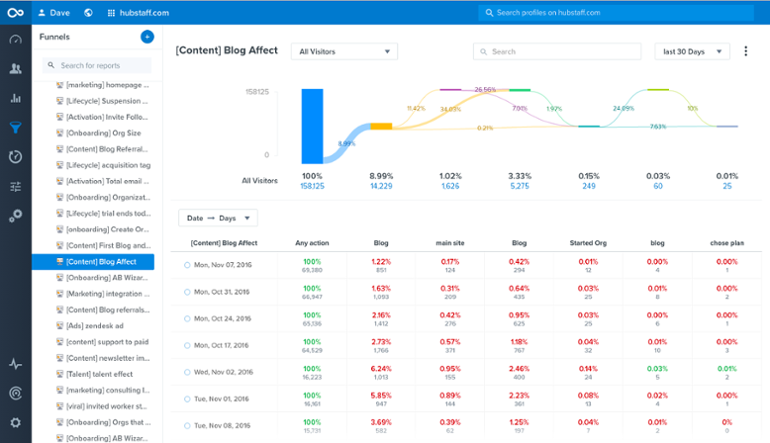Click the 14,229 Blog step count link
The image size is (770, 443).
(x=381, y=186)
